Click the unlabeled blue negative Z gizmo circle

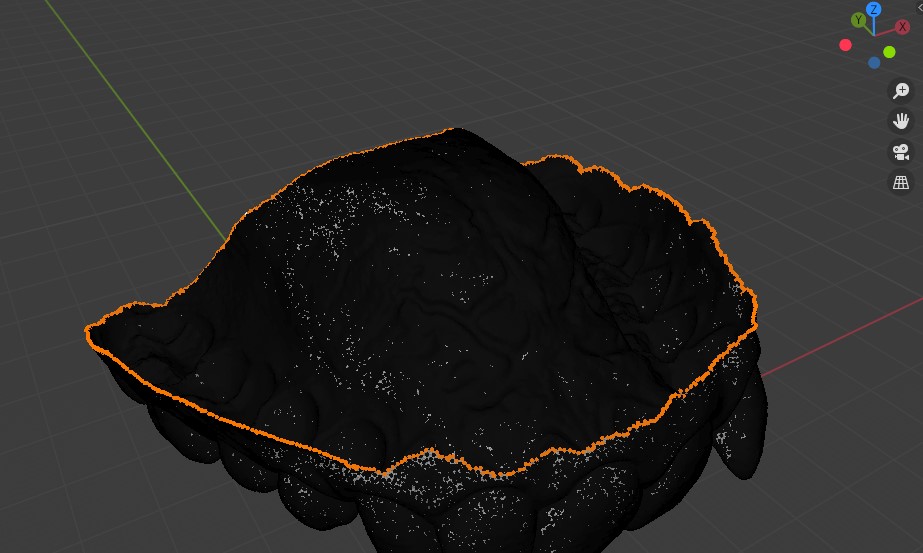874,62
